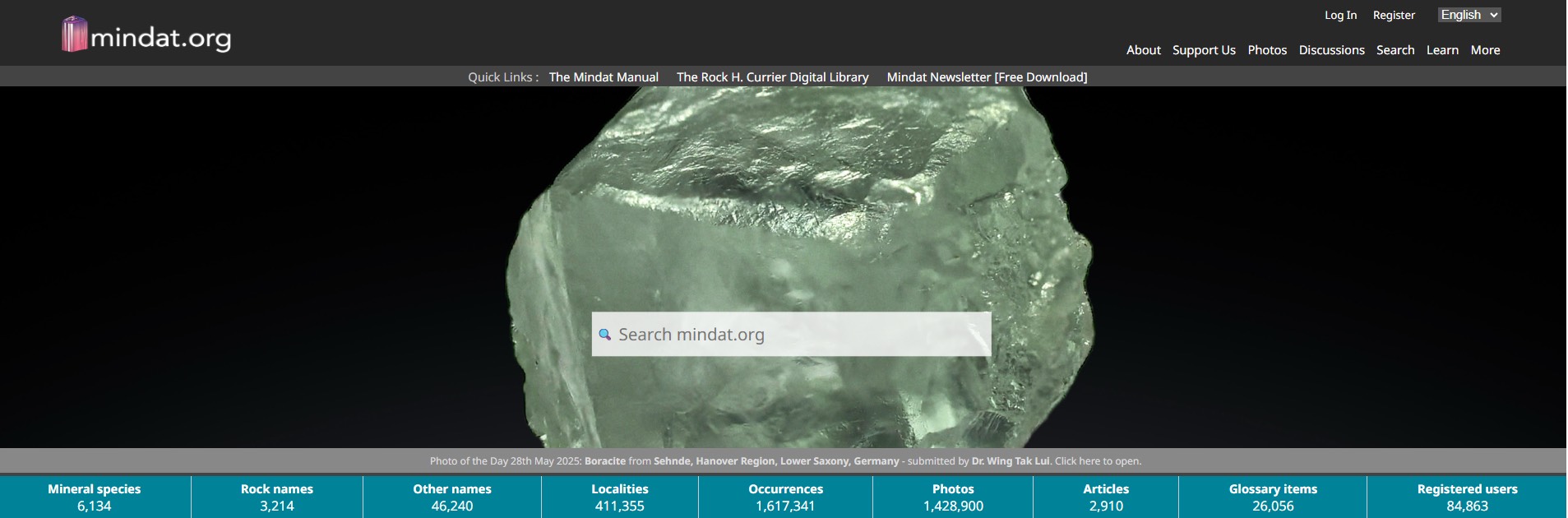Open the Discussions menu
The image size is (1568, 518).
(1331, 50)
